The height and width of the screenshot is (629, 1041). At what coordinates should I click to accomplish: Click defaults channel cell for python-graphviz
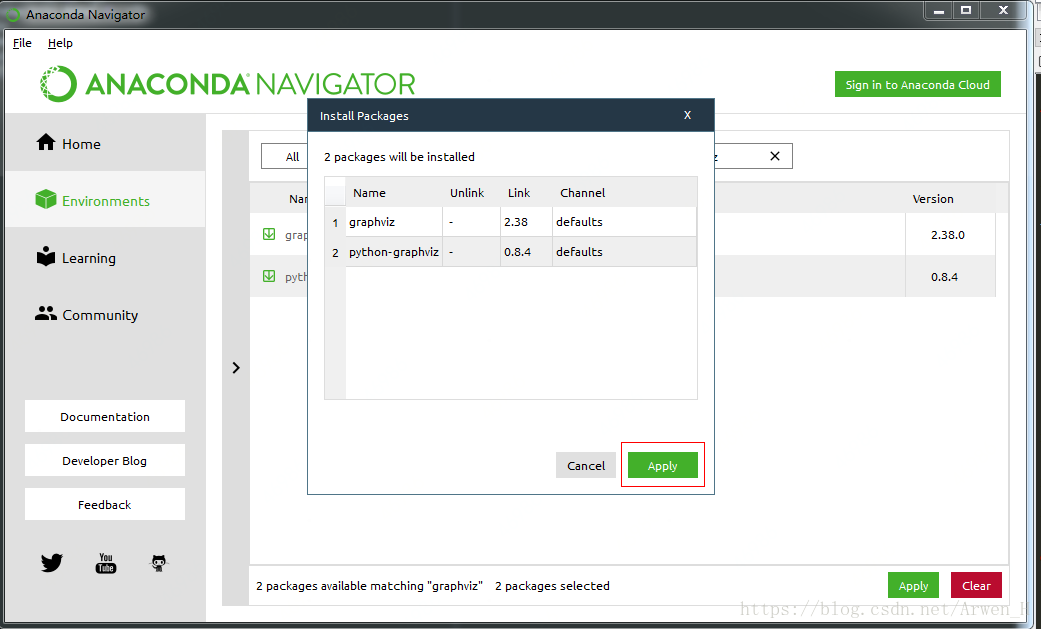click(x=624, y=252)
